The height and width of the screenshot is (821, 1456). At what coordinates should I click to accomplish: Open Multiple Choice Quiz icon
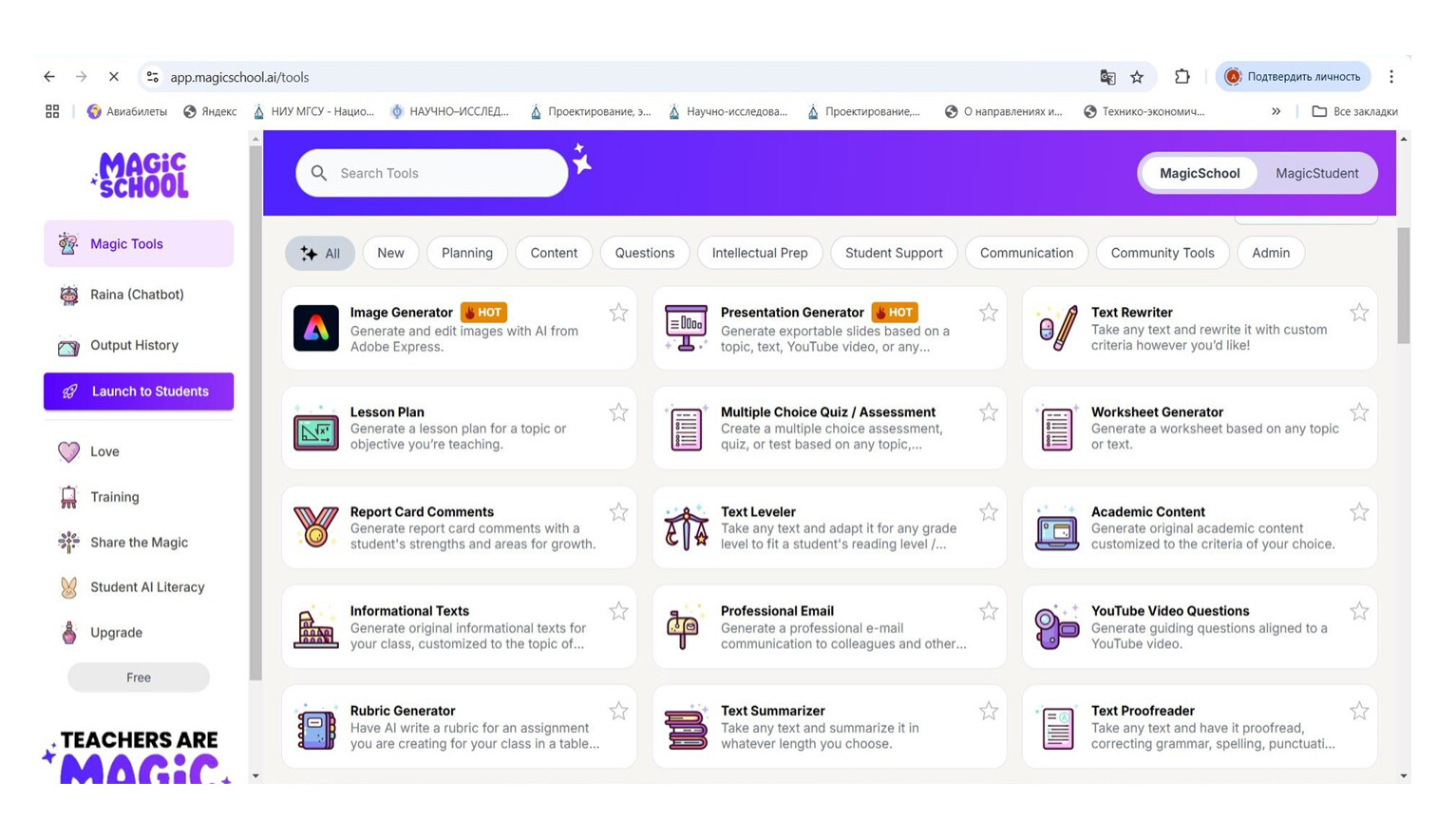686,429
